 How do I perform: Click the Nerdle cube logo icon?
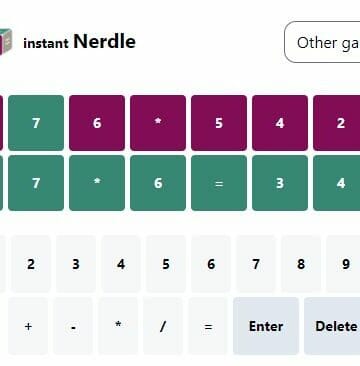[x=6, y=42]
